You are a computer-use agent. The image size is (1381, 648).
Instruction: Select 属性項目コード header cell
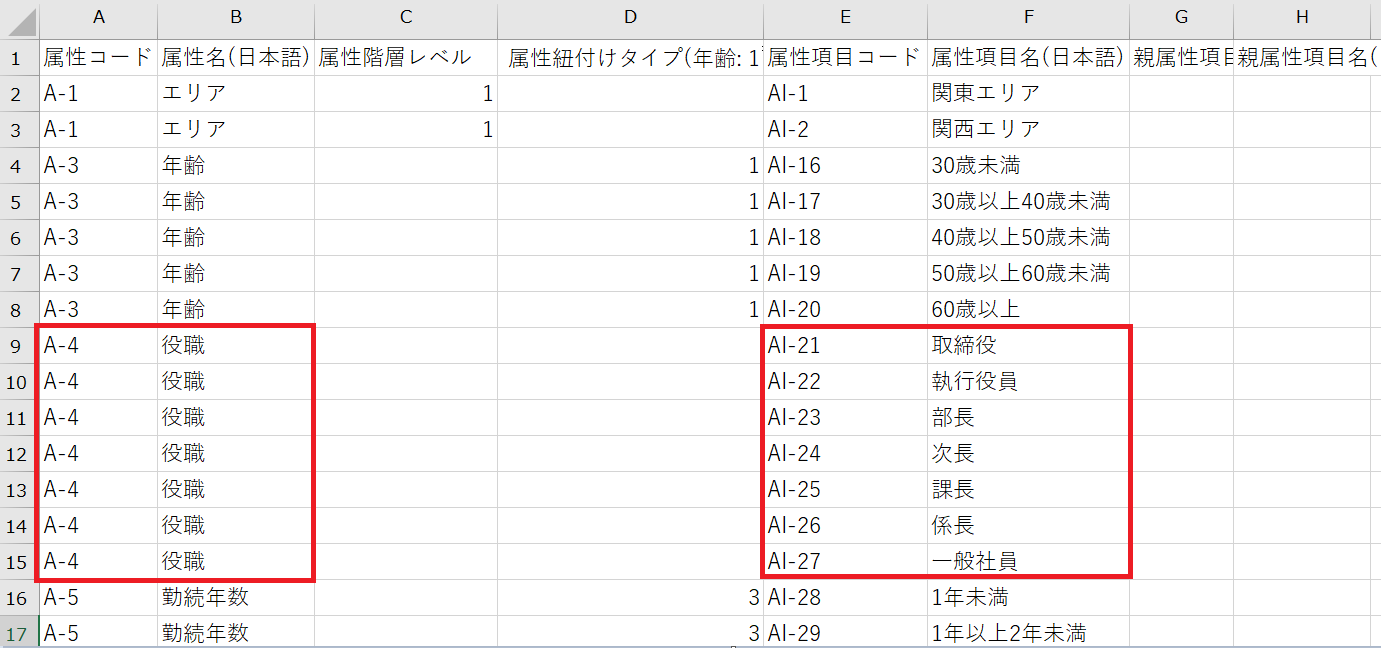(x=845, y=58)
